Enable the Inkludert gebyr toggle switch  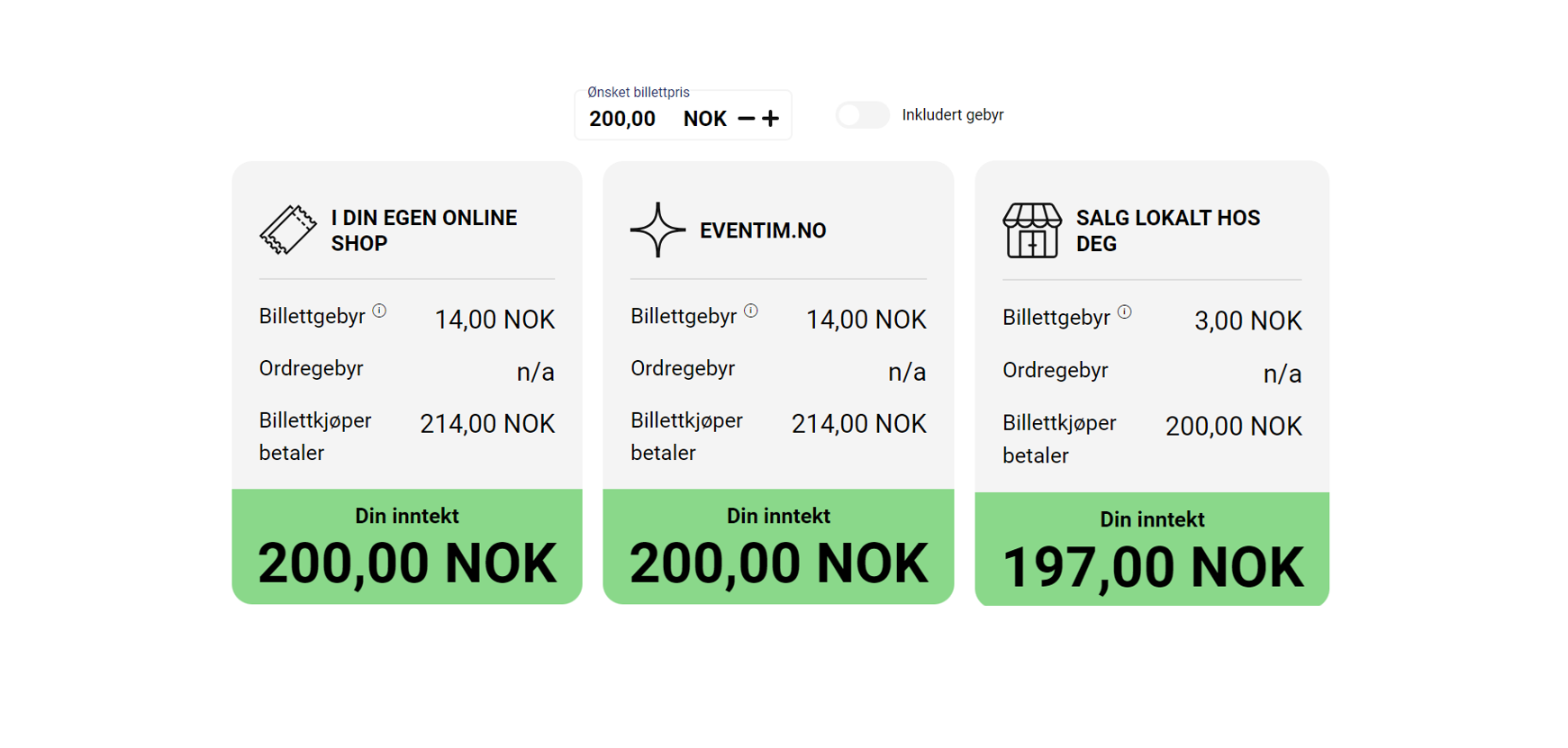[x=862, y=115]
